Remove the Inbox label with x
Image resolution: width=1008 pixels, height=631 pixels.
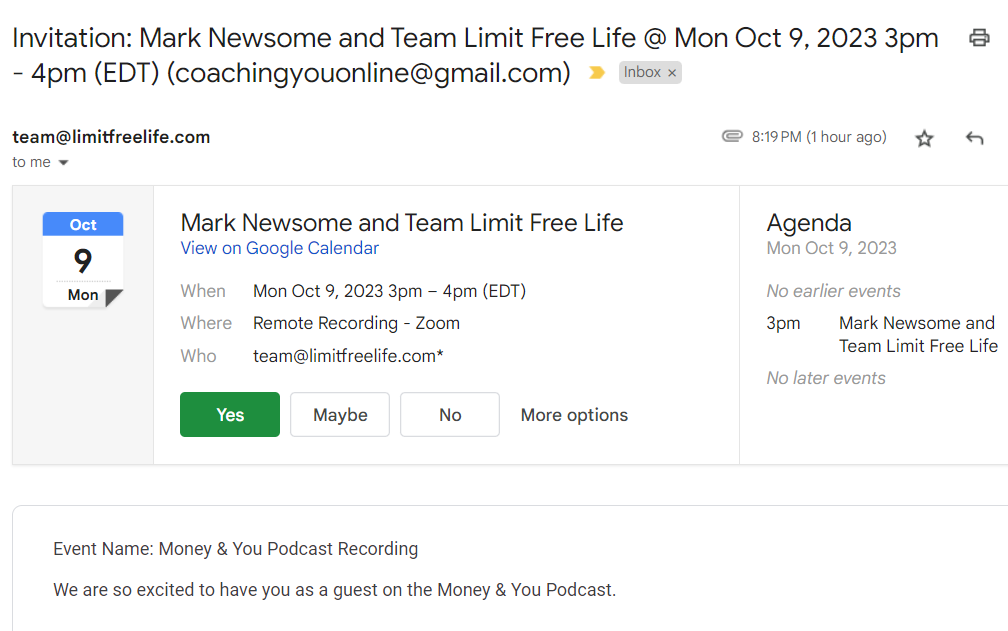672,73
